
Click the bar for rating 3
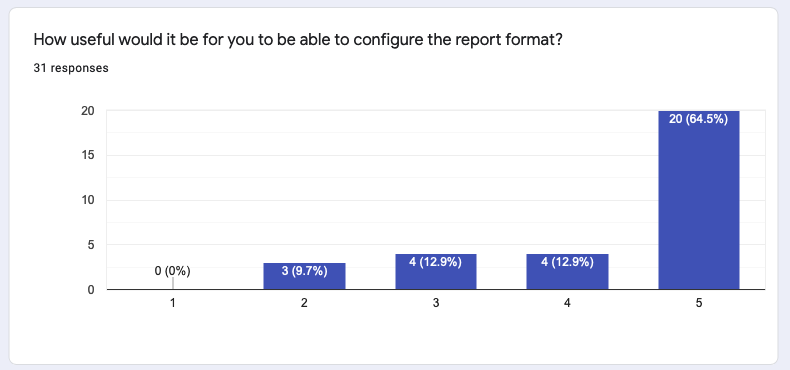[x=436, y=272]
